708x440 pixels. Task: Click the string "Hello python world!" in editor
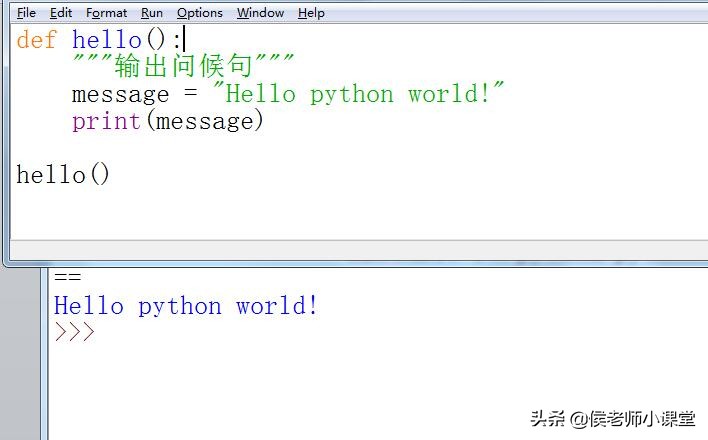click(x=359, y=94)
